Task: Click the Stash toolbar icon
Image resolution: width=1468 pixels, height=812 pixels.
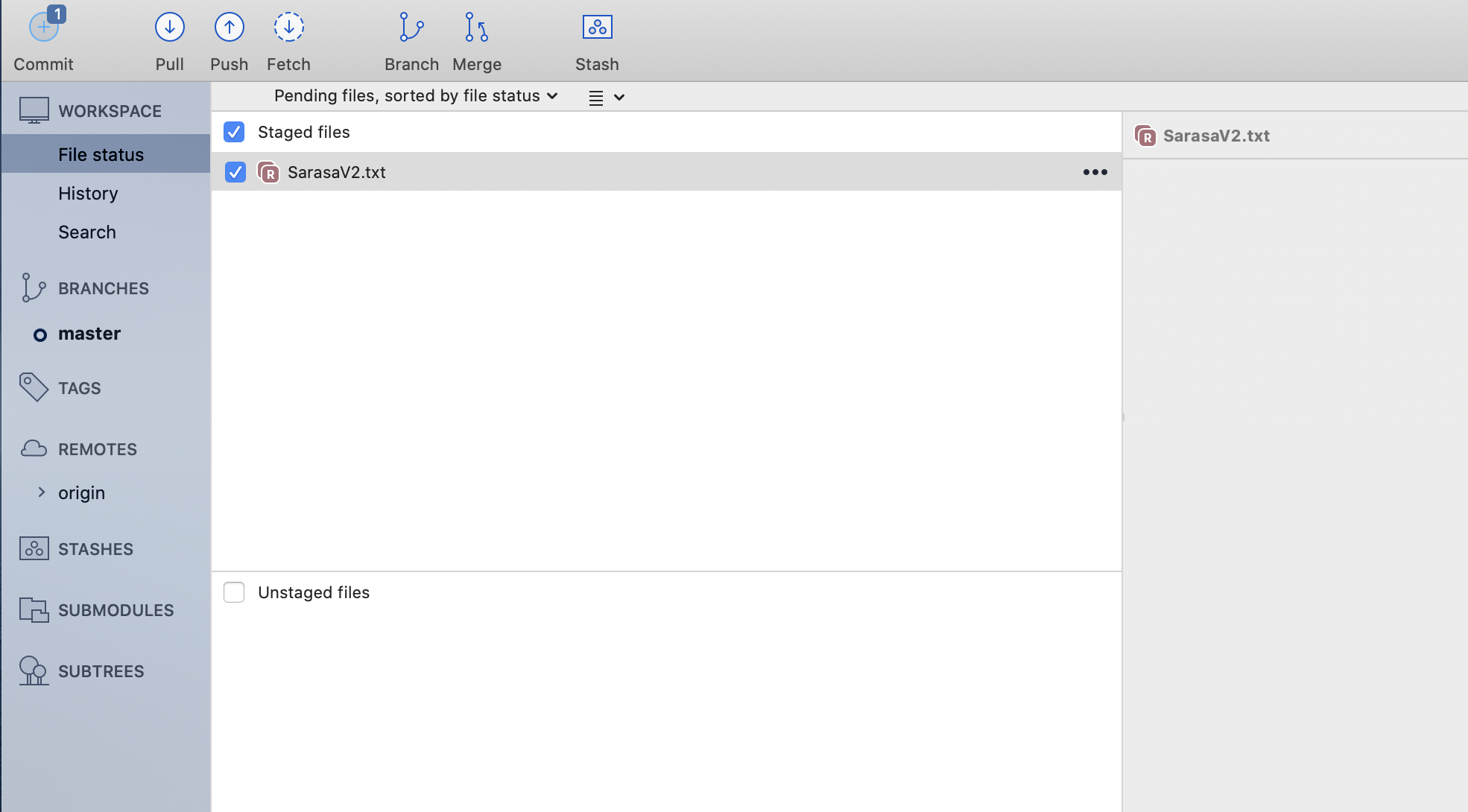Action: (597, 28)
